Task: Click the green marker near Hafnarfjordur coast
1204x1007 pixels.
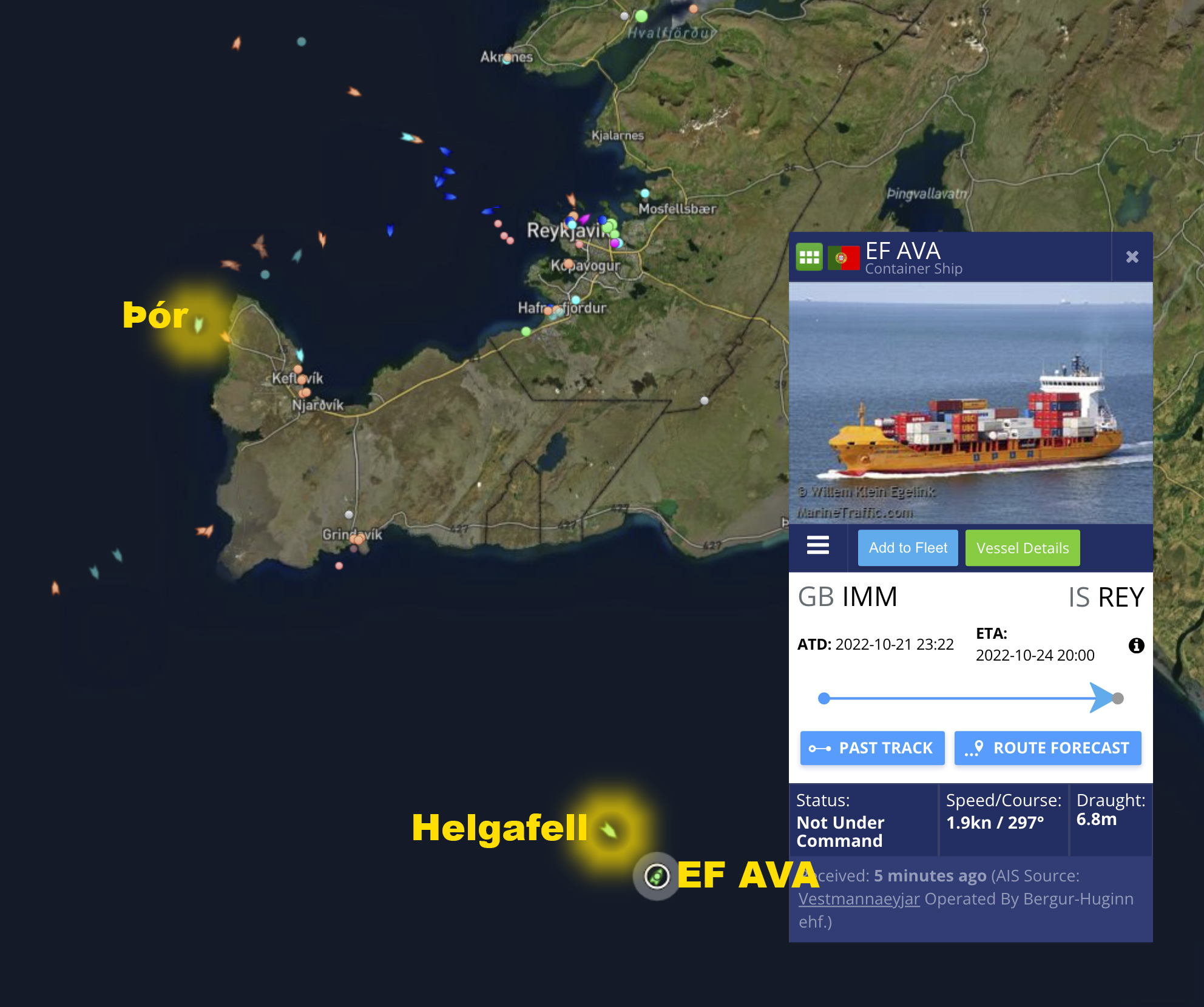Action: (x=526, y=331)
